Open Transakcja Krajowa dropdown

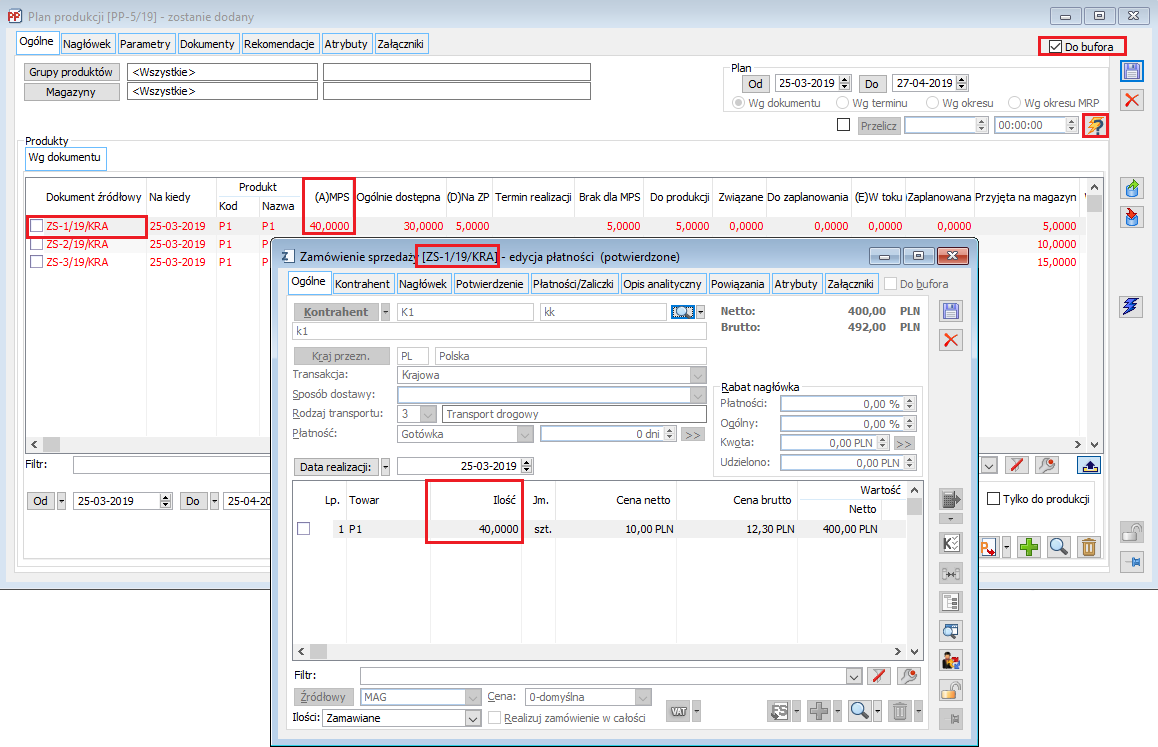(698, 375)
